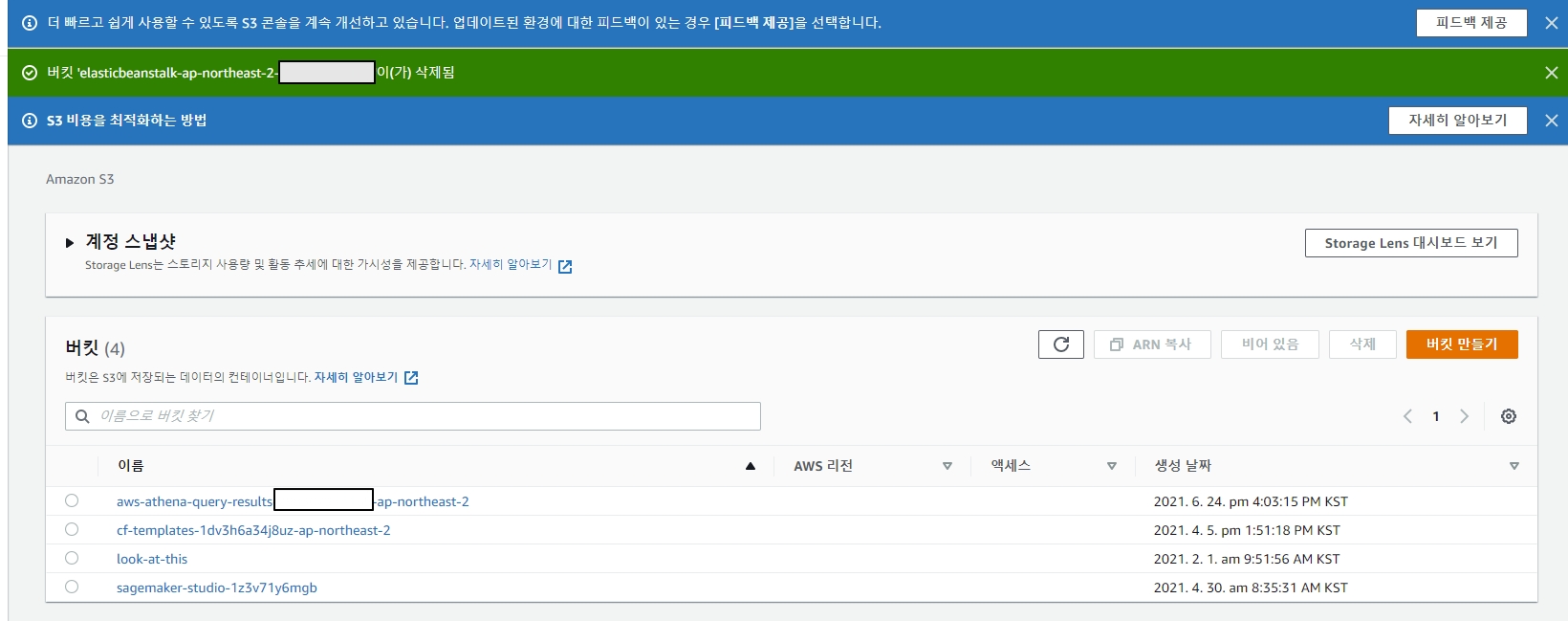
Task: Click success check icon in deleted banner
Action: (30, 73)
